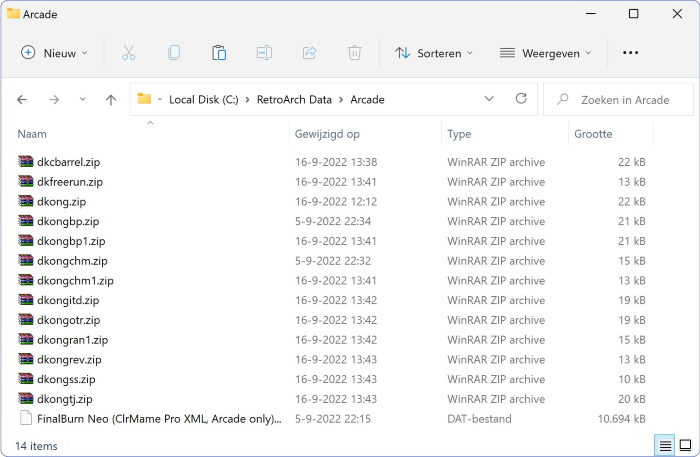Click the dkongitd.zip archive icon
Image resolution: width=700 pixels, height=457 pixels.
pos(26,299)
